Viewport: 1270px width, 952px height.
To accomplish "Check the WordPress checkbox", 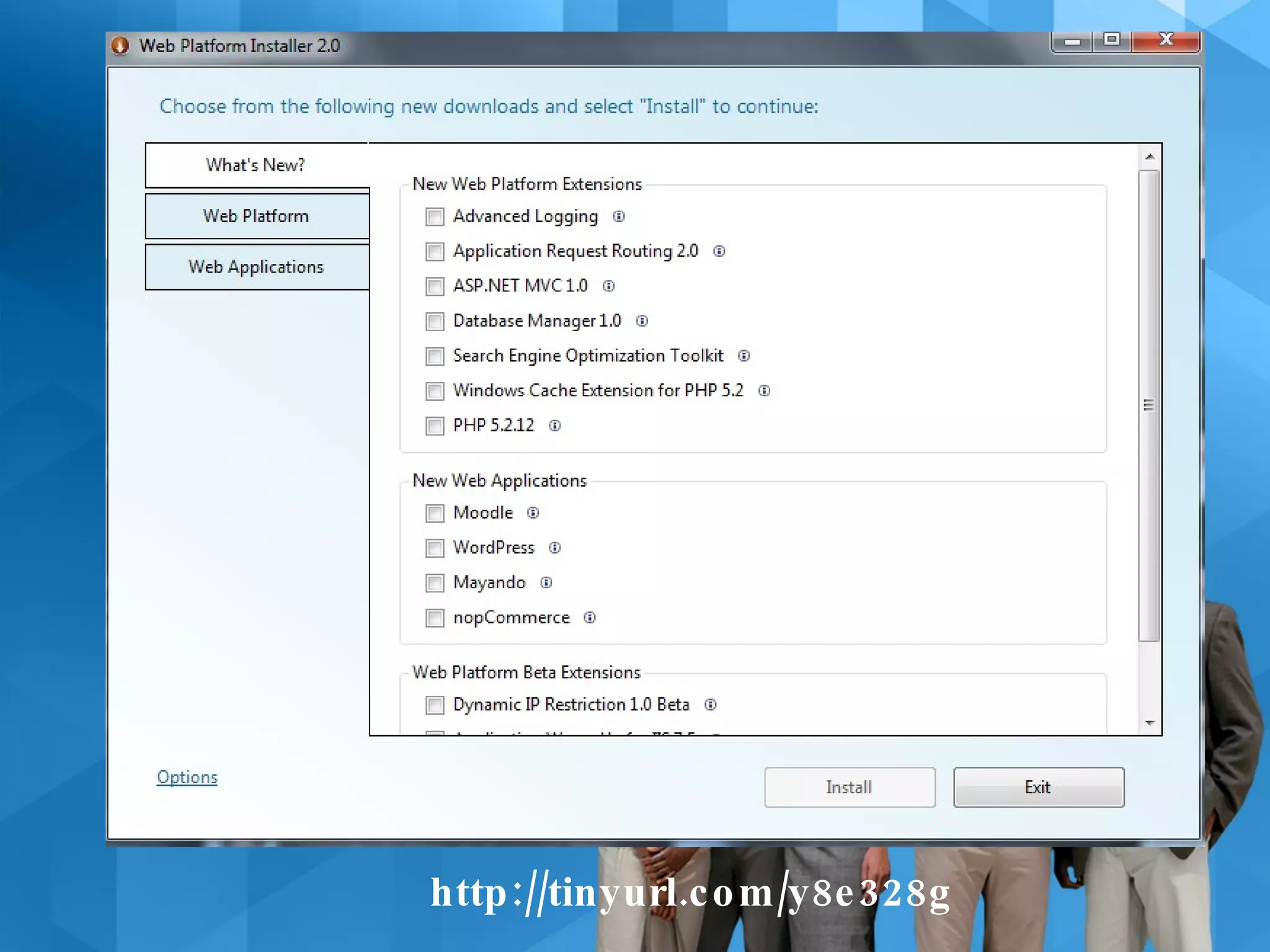I will (435, 549).
